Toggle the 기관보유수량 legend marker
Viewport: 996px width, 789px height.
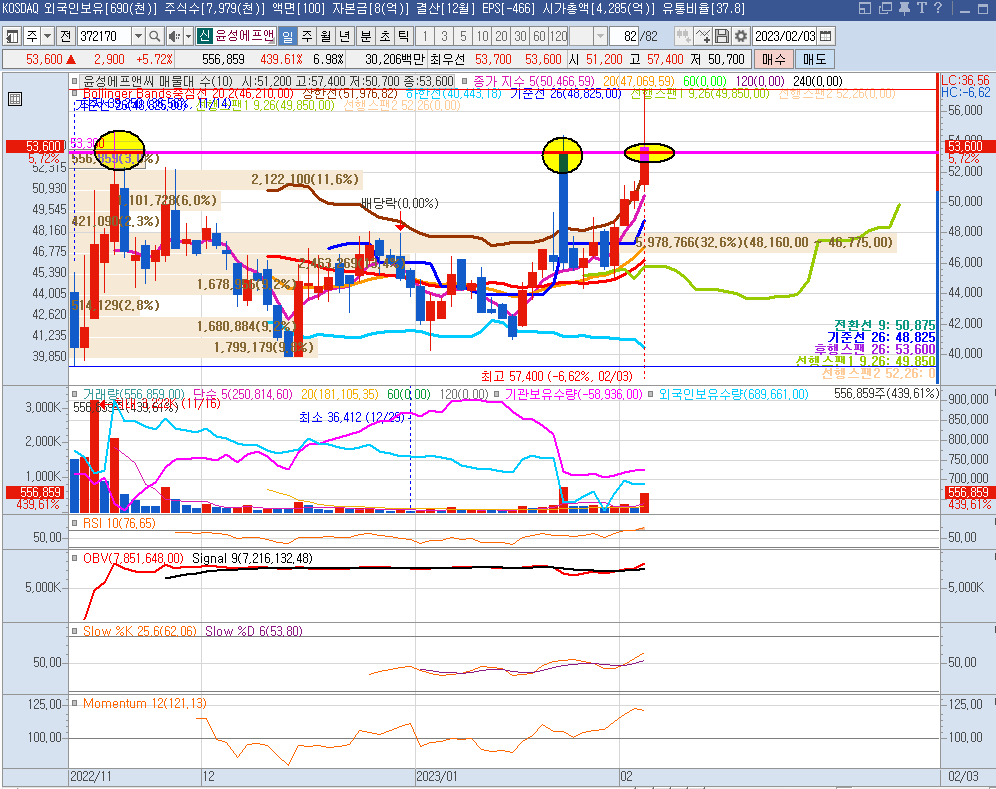[497, 394]
